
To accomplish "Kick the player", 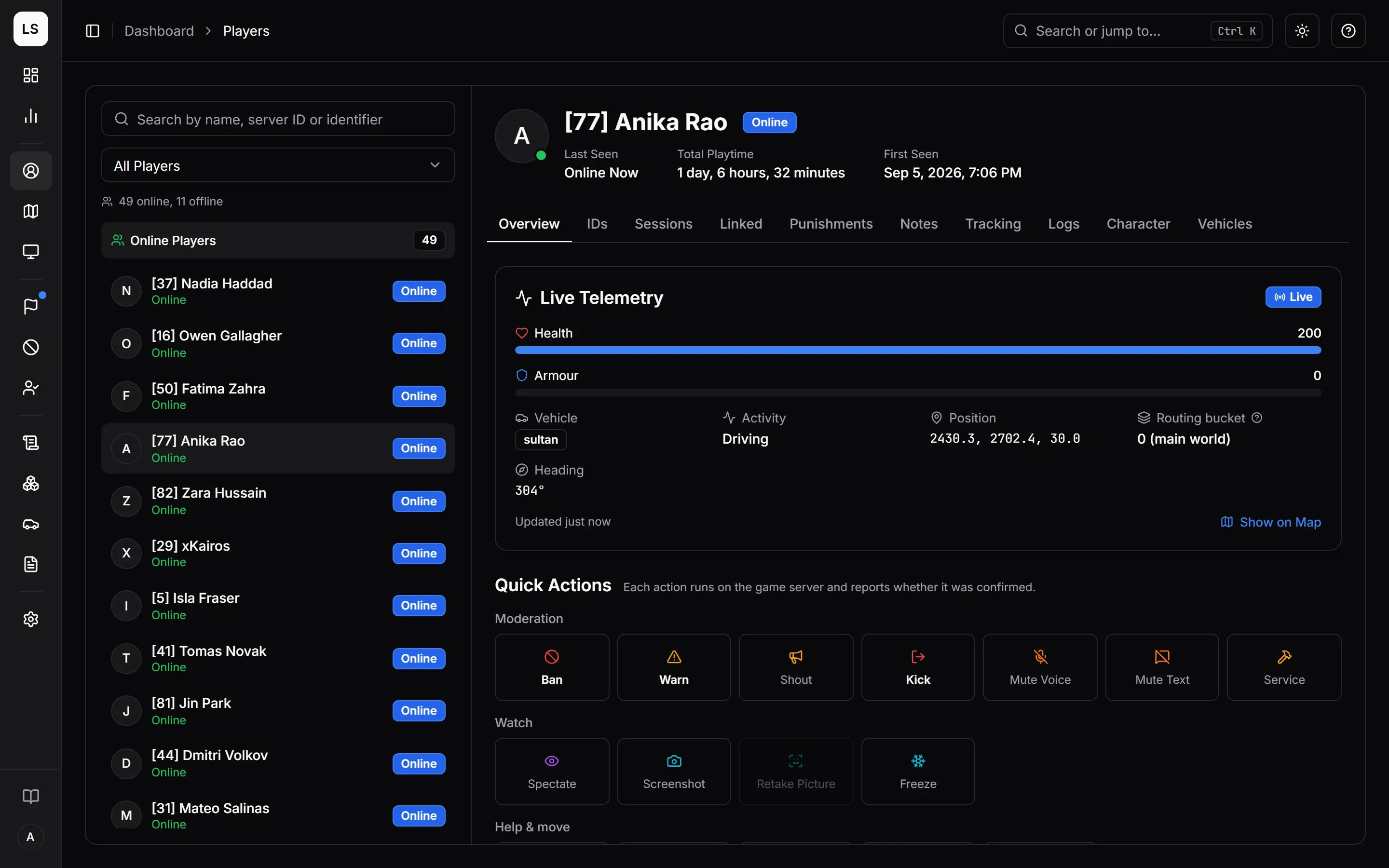I will pyautogui.click(x=918, y=667).
